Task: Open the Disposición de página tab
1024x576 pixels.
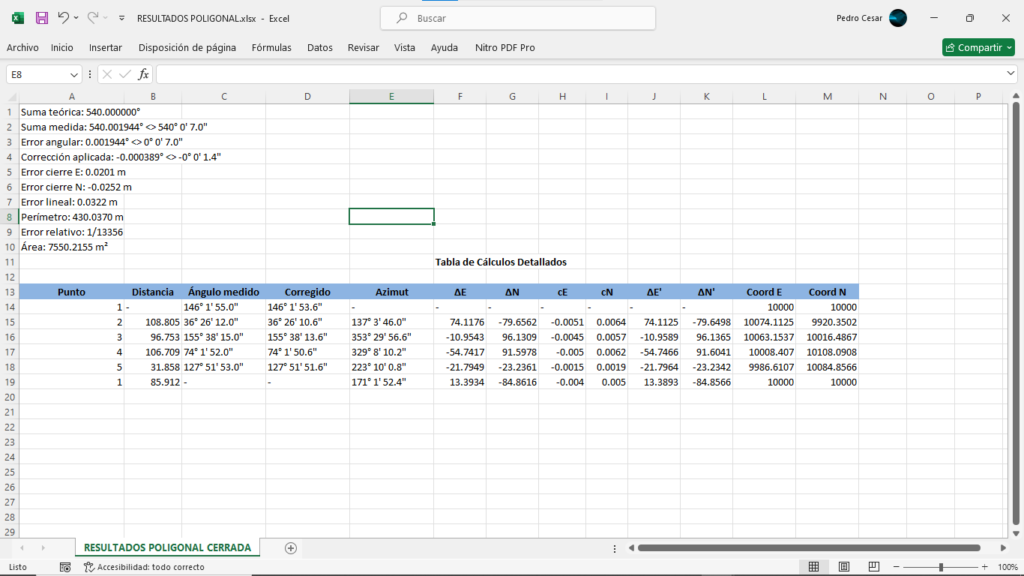Action: [x=187, y=47]
